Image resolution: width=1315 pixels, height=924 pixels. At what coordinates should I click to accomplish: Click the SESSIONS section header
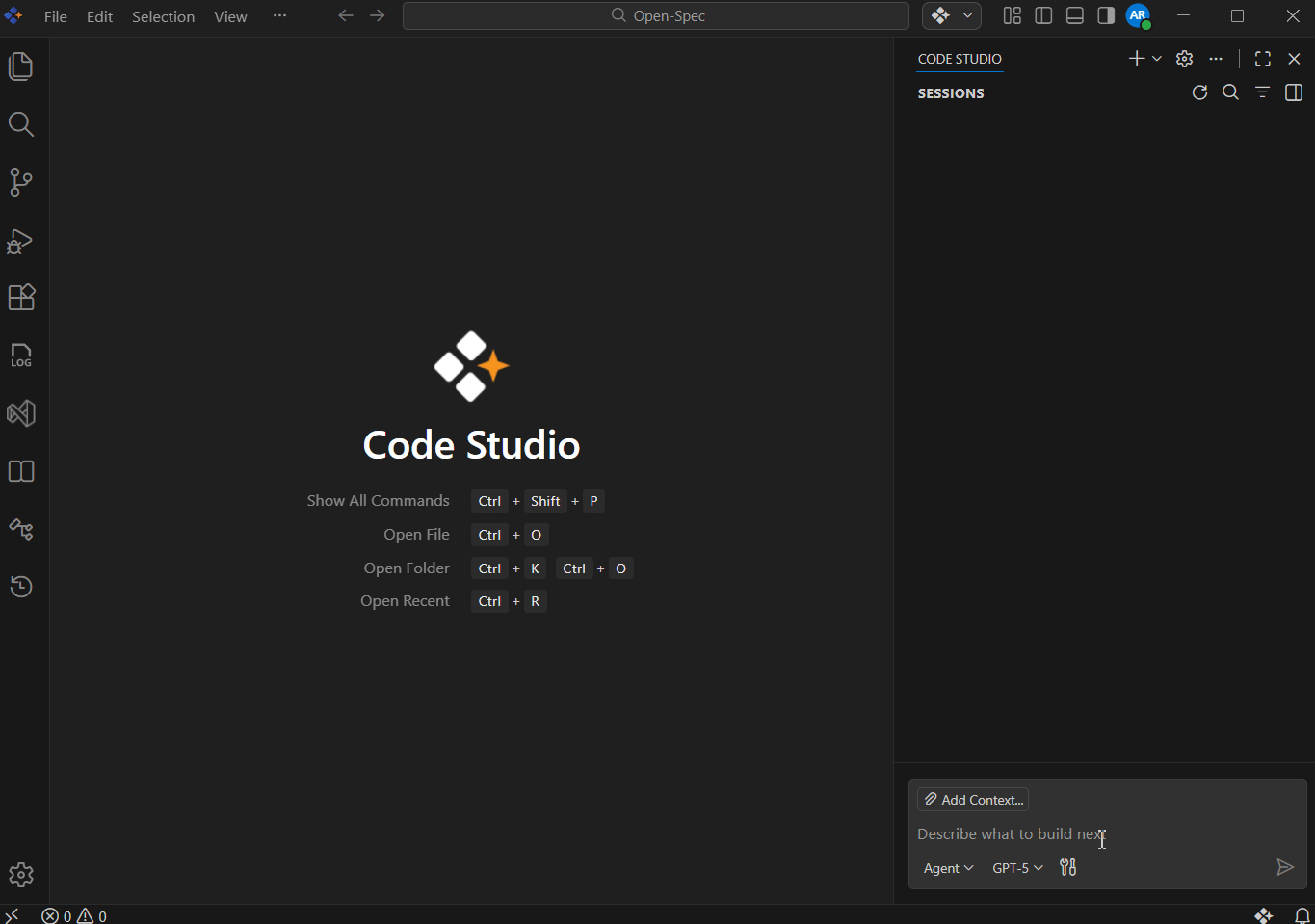click(x=951, y=93)
